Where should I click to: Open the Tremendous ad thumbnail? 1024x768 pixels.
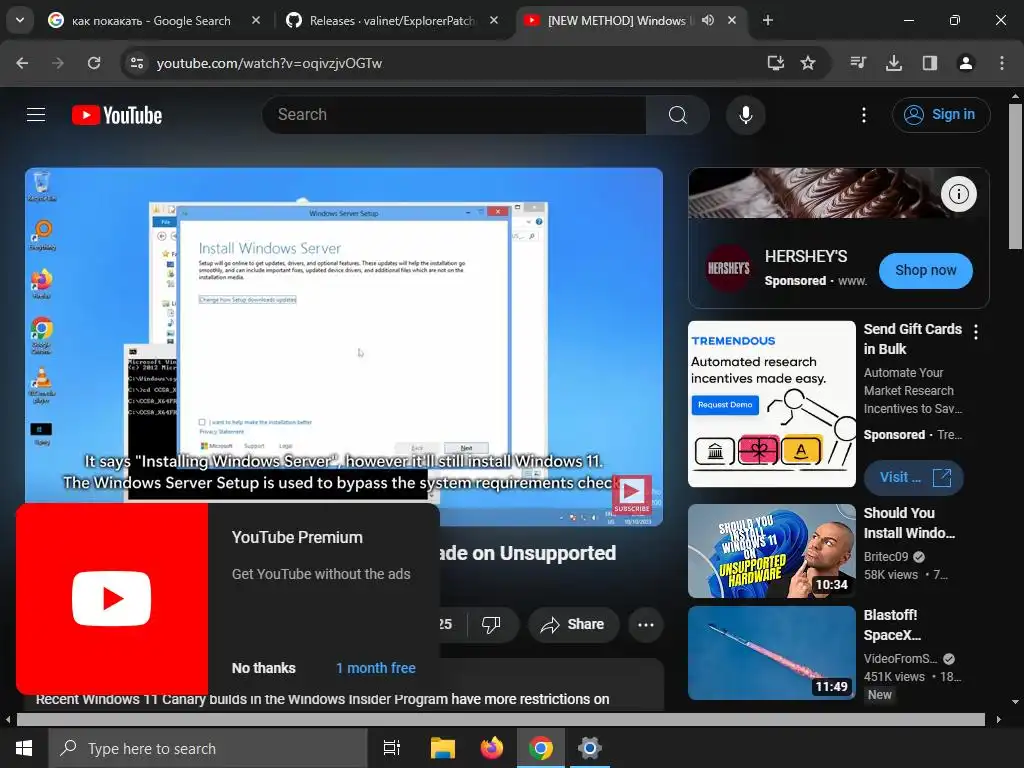(771, 404)
